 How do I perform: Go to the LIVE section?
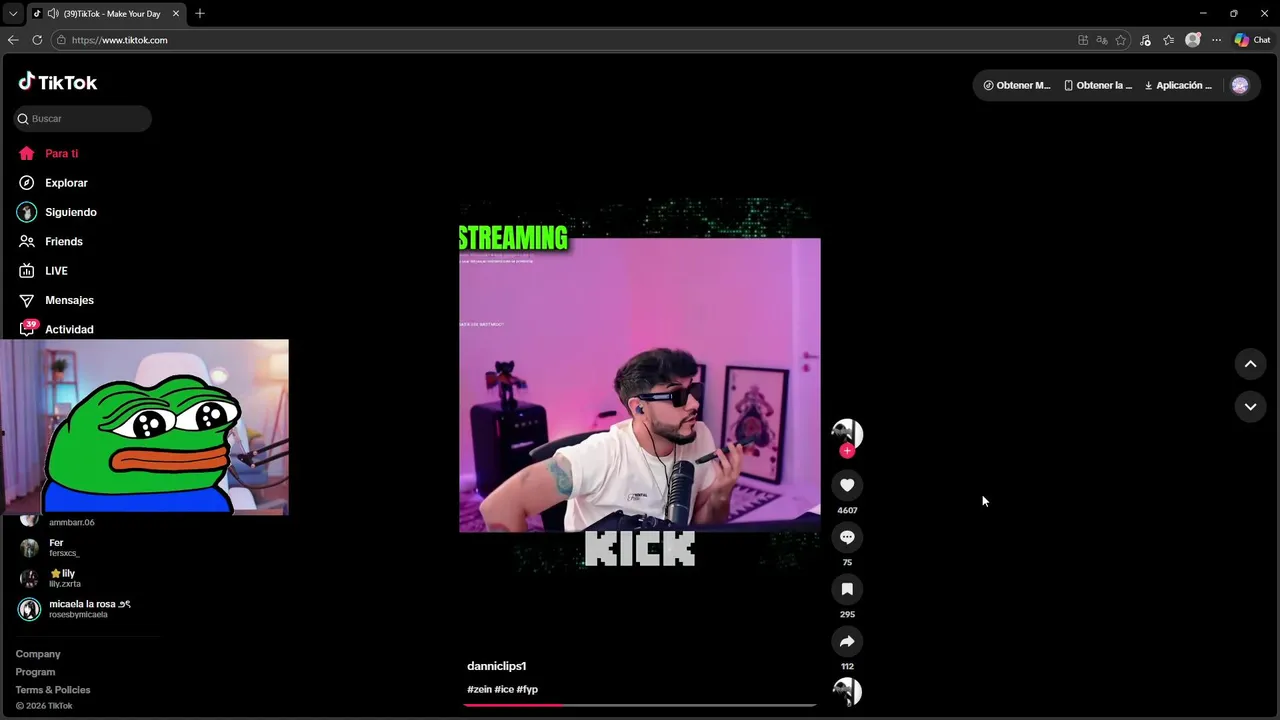tap(56, 271)
